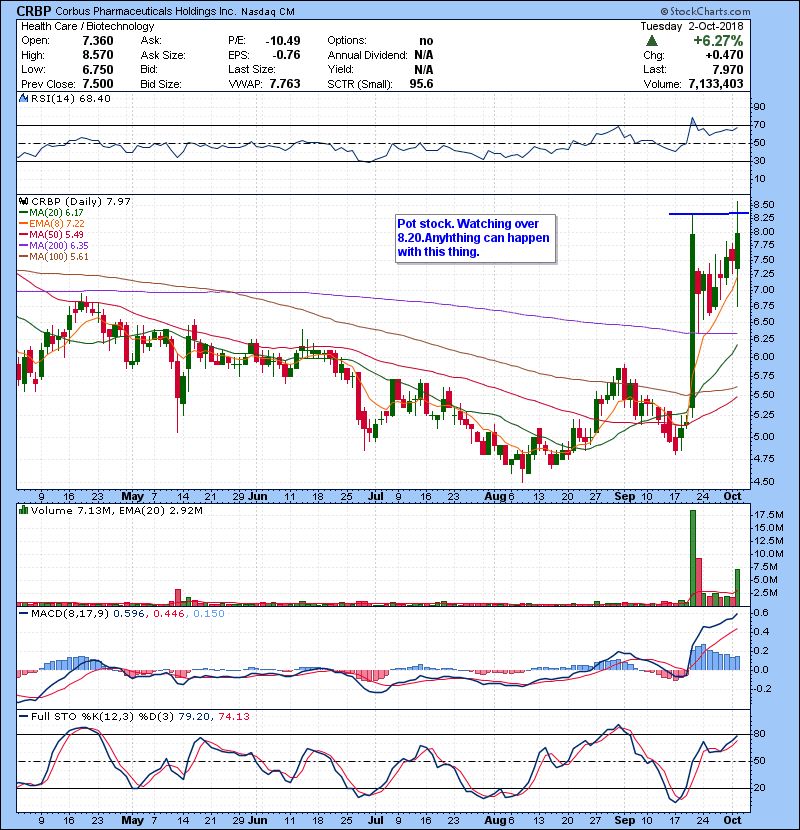Click the MACD value 0.596
This screenshot has height=830, width=800.
click(x=129, y=614)
